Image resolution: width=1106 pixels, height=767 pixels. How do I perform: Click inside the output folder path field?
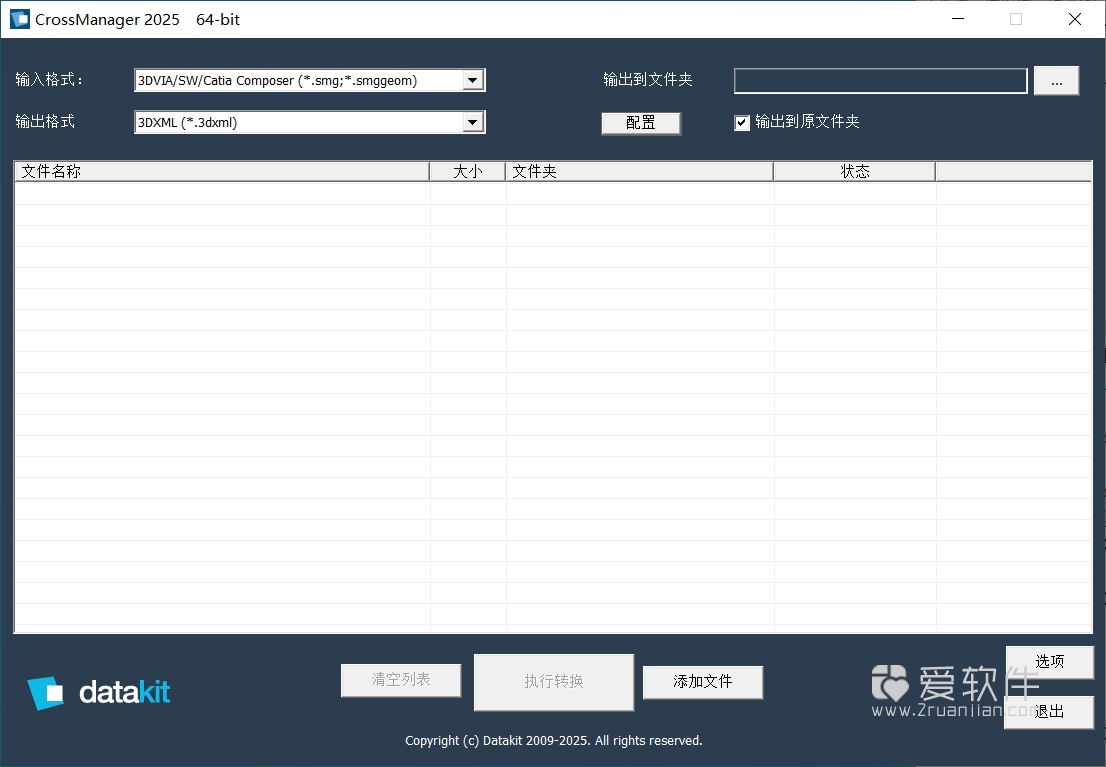(880, 81)
